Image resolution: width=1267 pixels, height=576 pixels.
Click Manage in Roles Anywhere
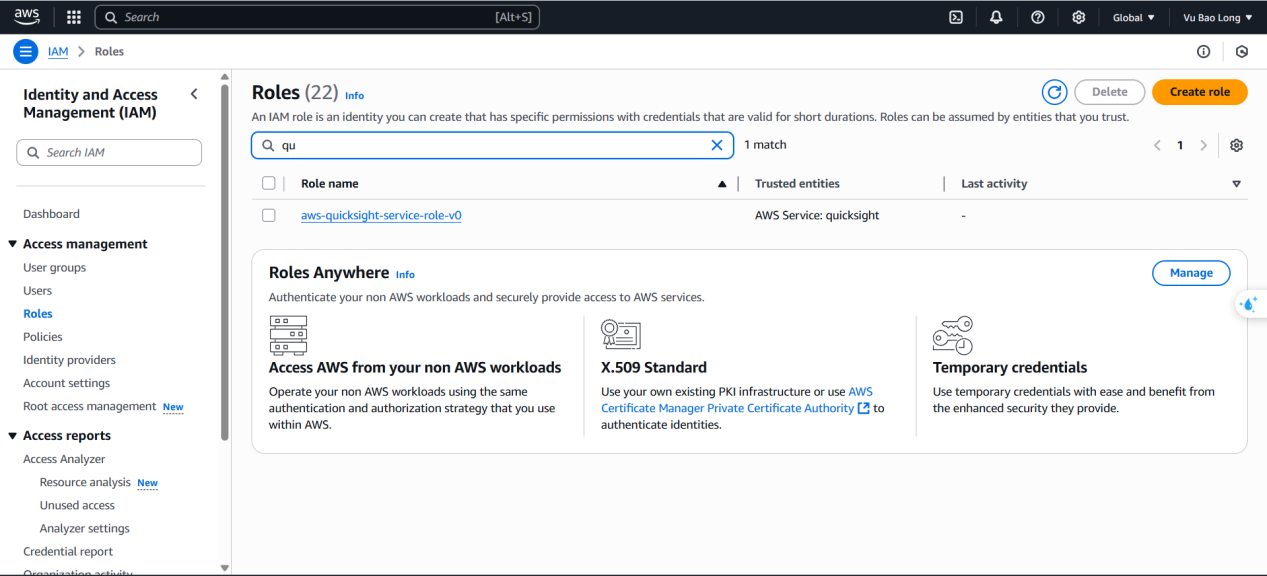[x=1191, y=273]
